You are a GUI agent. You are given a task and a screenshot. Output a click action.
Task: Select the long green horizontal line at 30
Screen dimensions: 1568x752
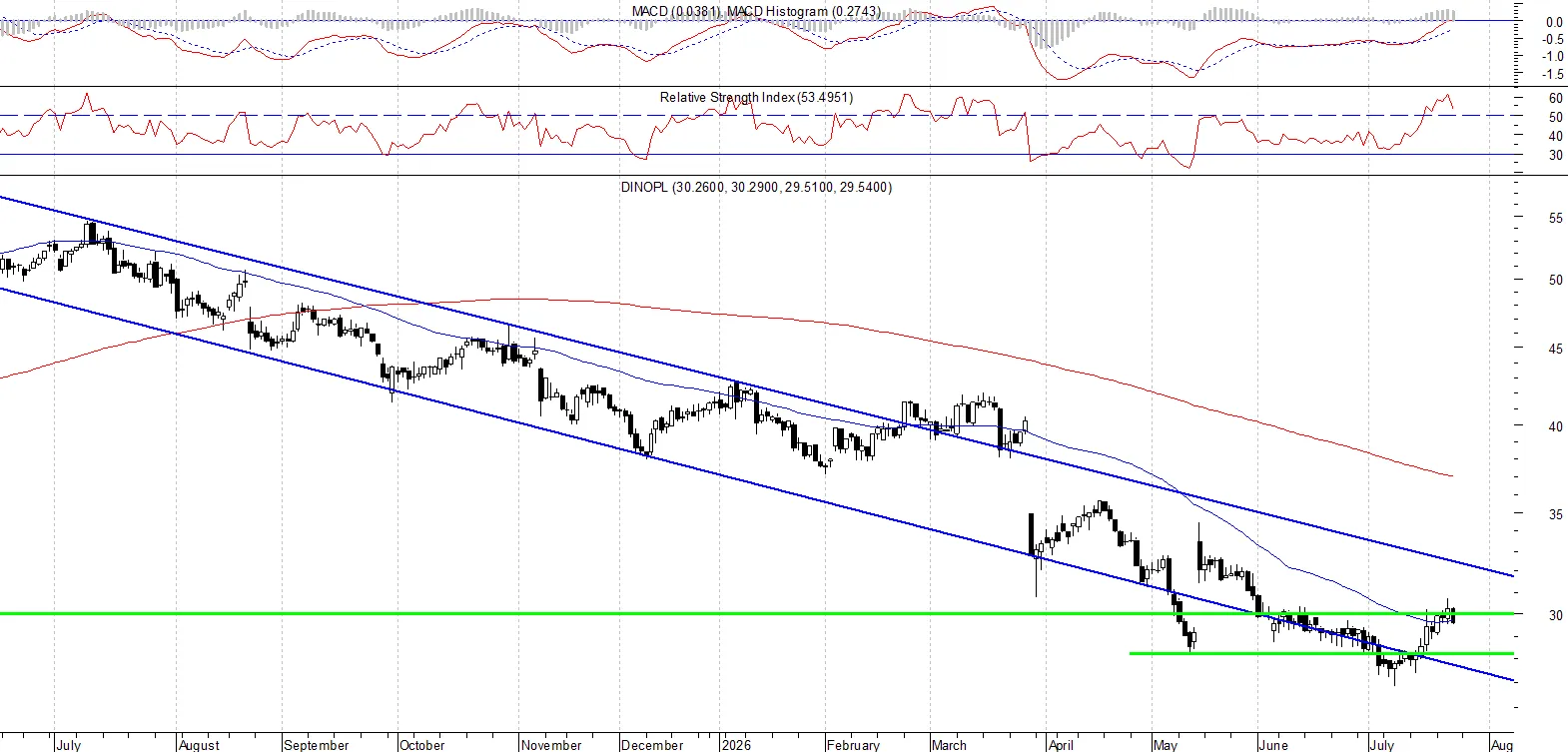pos(757,613)
